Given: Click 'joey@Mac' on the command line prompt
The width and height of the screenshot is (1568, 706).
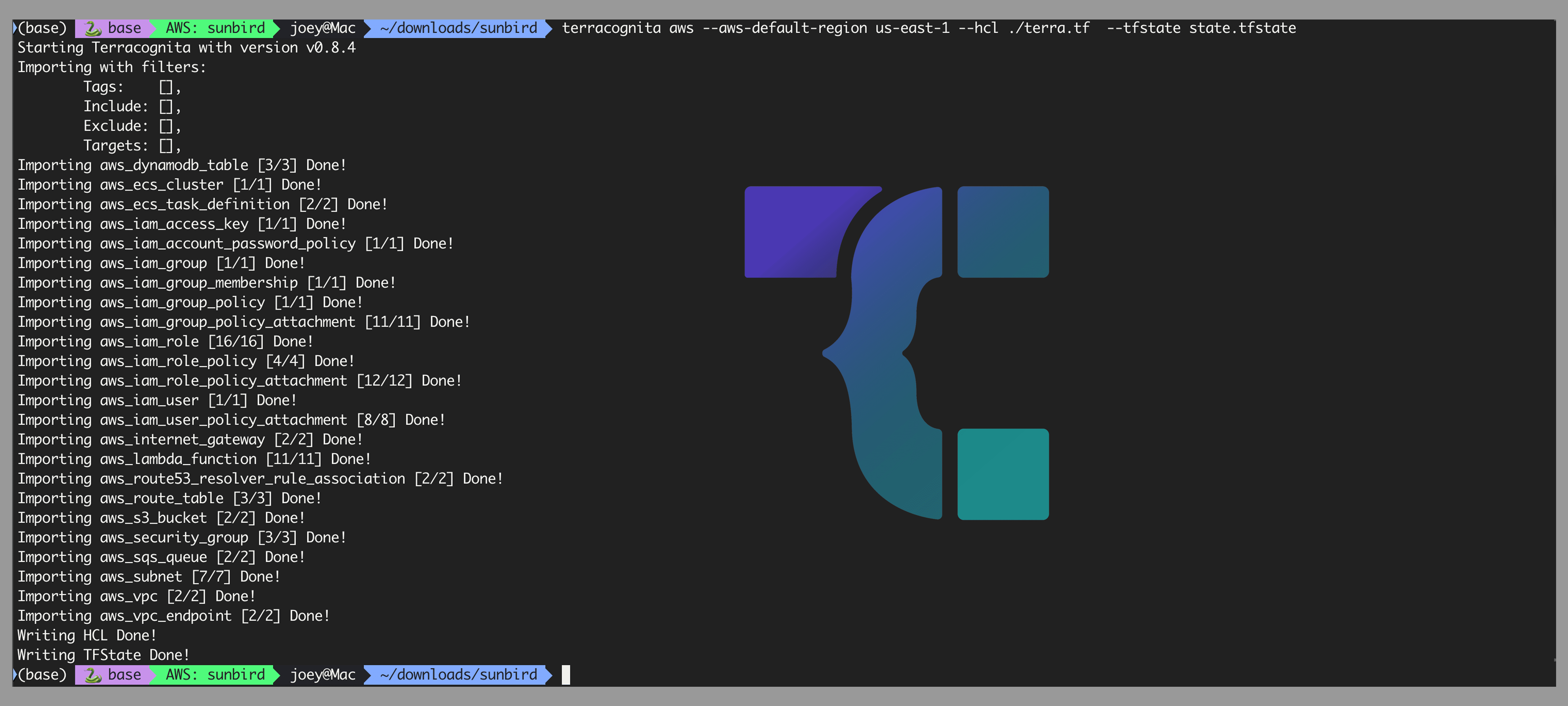Looking at the screenshot, I should coord(323,28).
